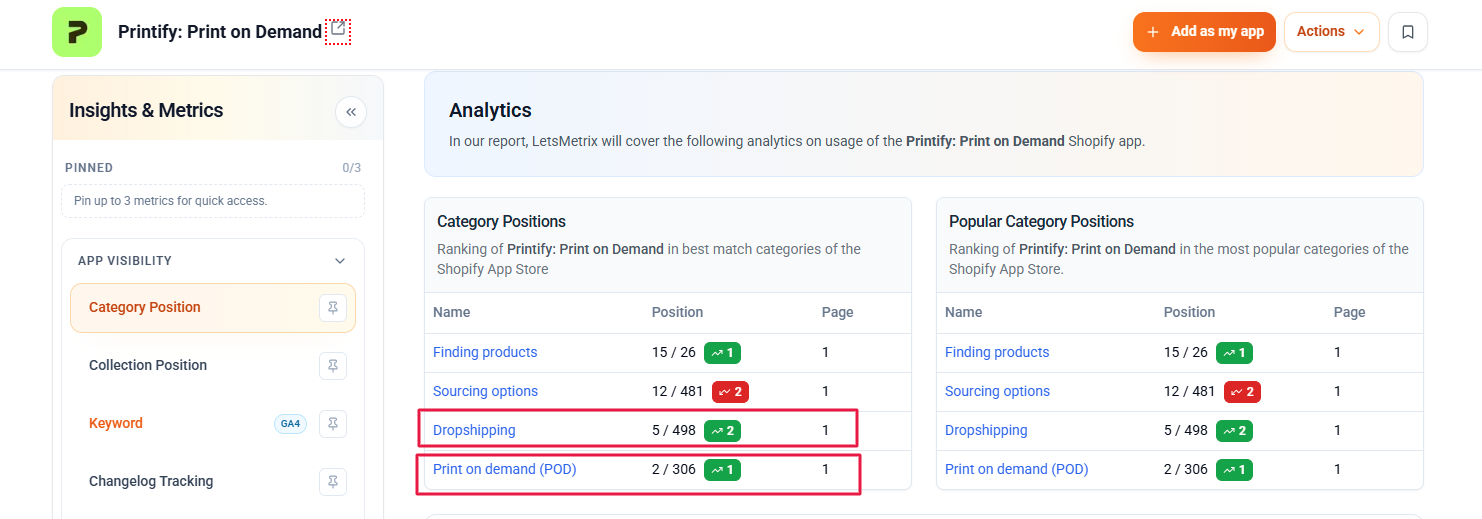
Task: Open the Keyword metric
Action: [x=116, y=423]
